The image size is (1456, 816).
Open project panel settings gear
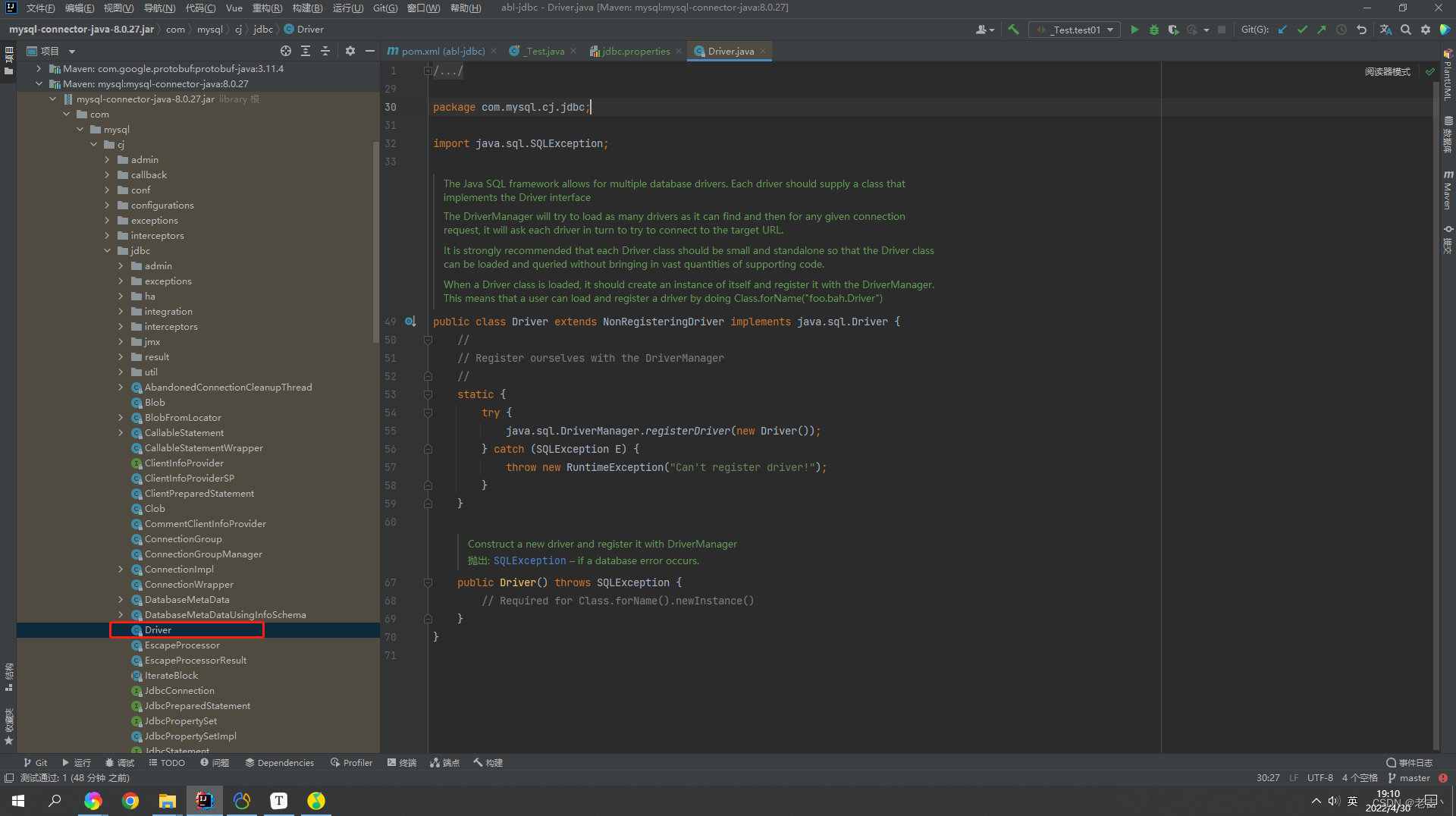(350, 51)
